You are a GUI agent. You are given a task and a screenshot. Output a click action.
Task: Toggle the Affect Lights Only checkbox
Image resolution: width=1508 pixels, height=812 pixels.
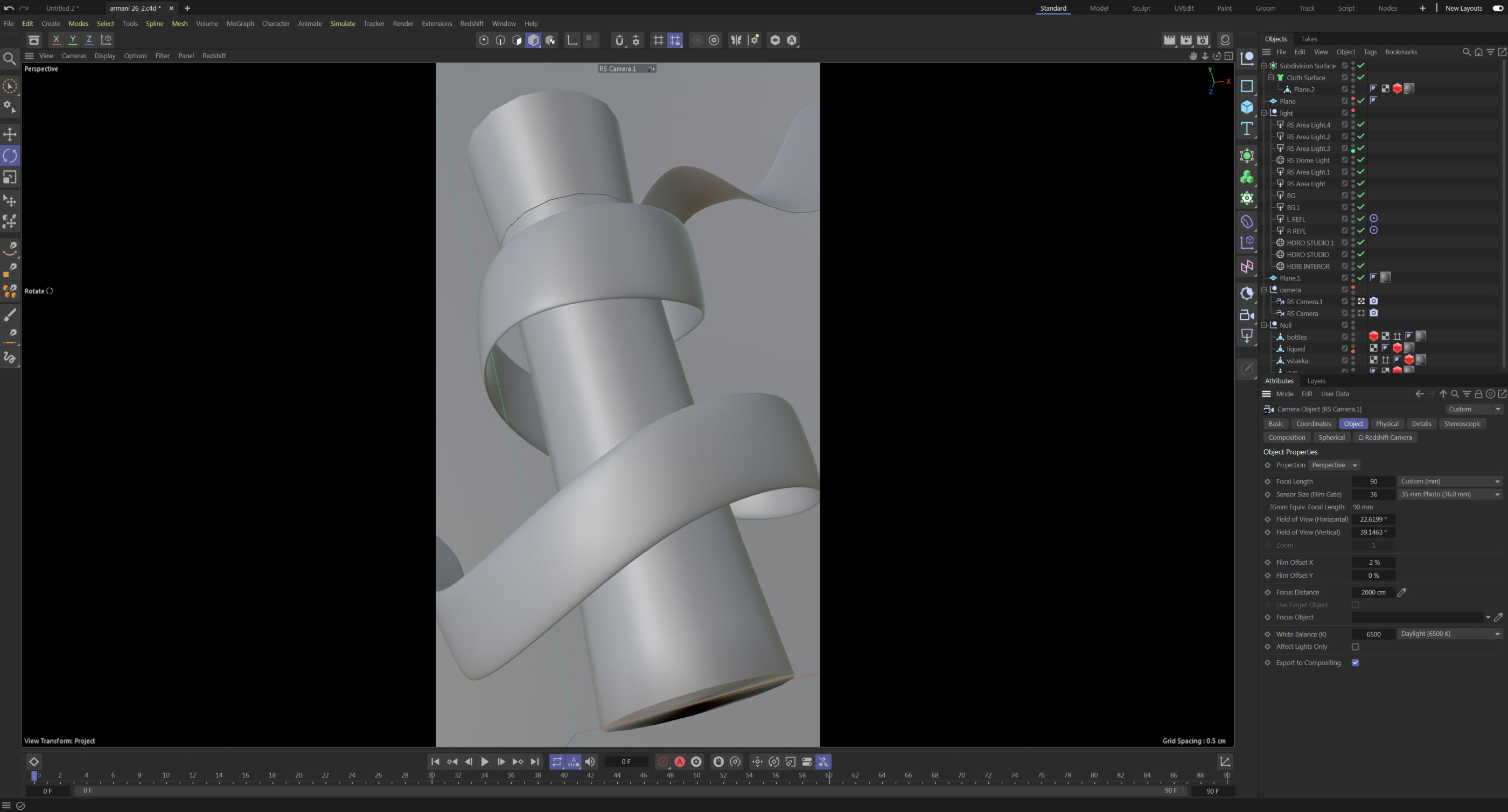1355,647
